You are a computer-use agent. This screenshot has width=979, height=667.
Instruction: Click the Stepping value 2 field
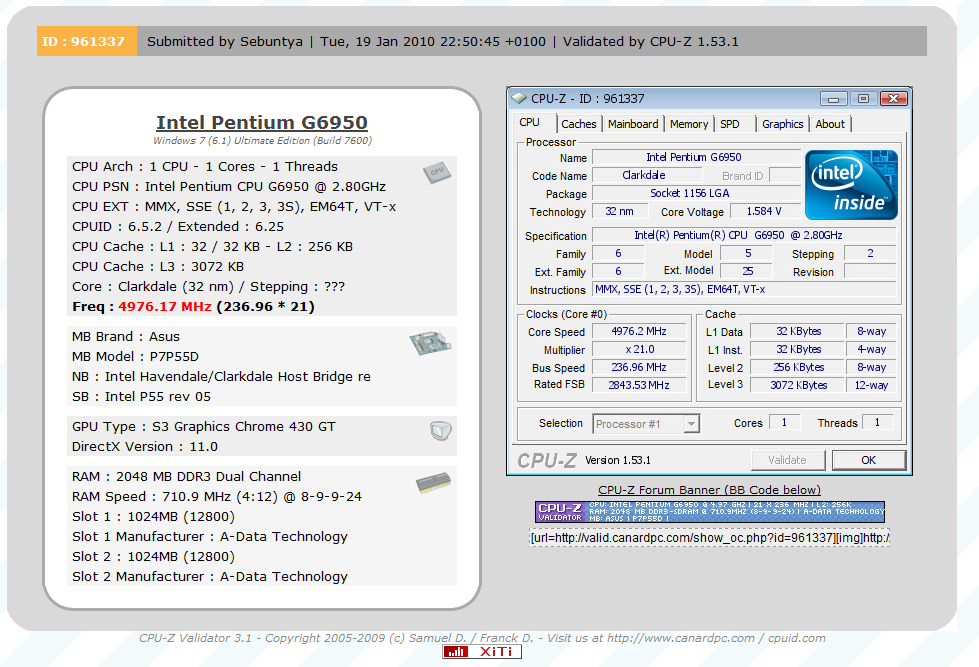[x=870, y=254]
